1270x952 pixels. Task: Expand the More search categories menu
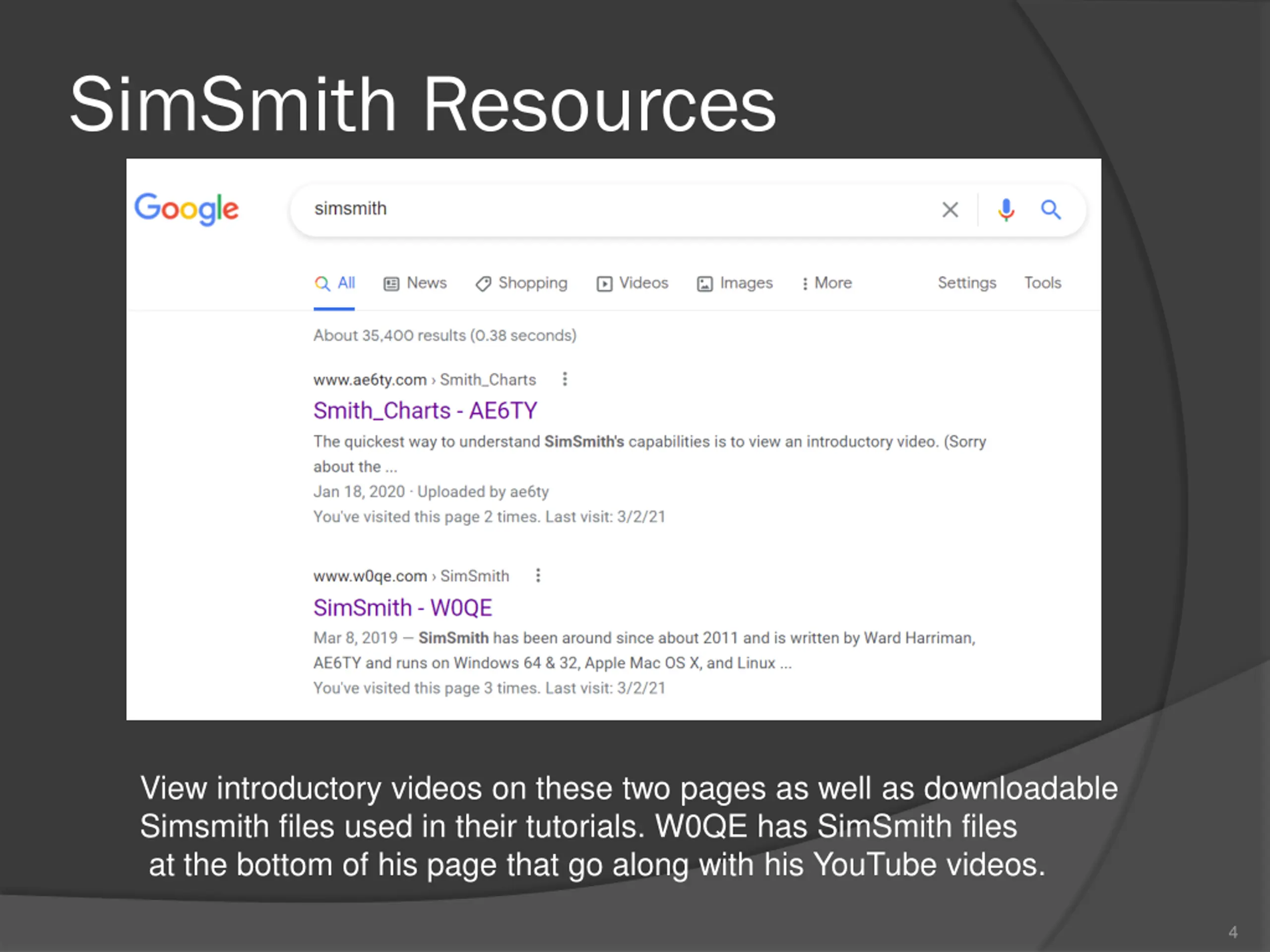click(x=827, y=283)
